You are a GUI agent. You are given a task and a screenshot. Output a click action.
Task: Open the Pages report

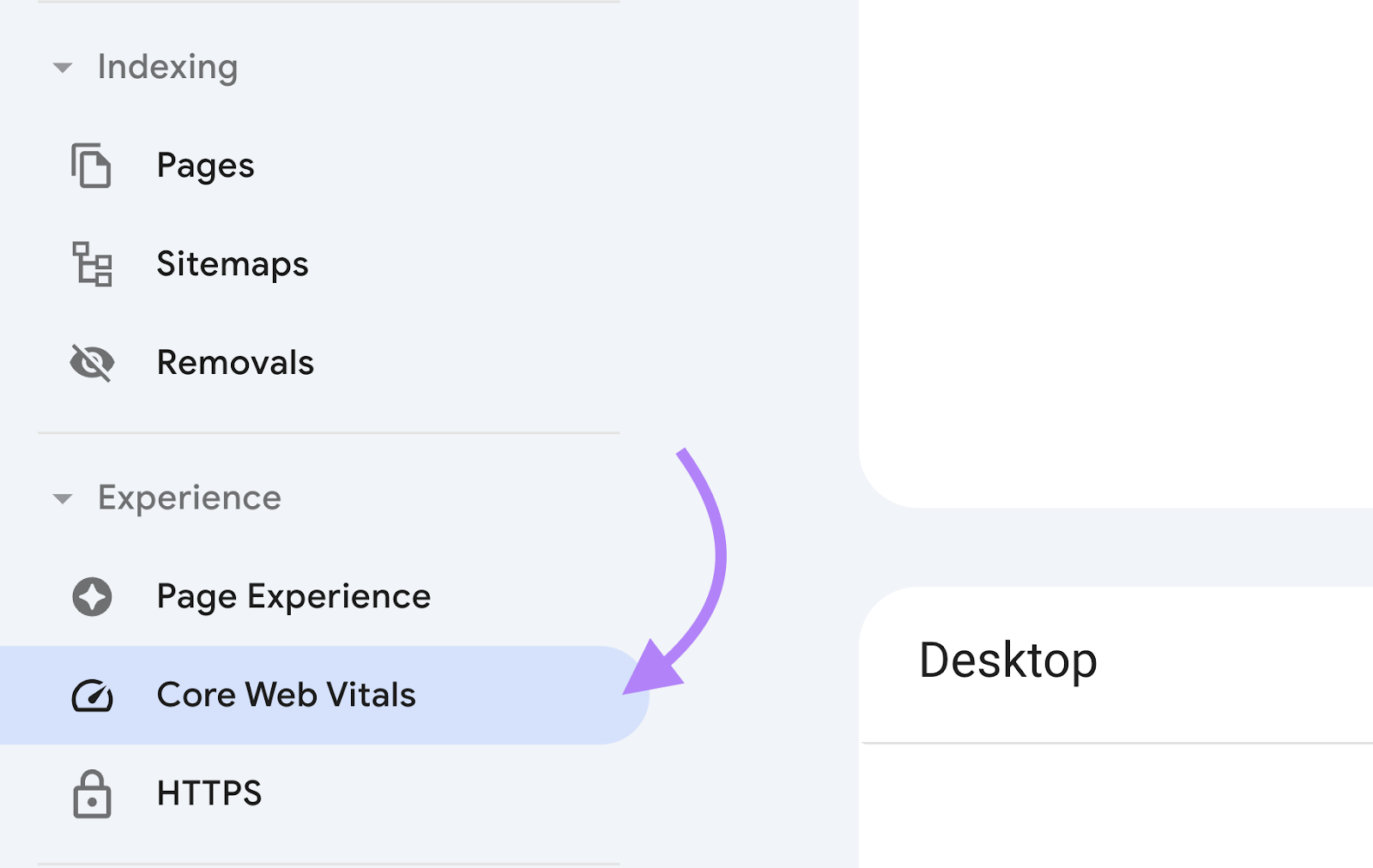205,166
